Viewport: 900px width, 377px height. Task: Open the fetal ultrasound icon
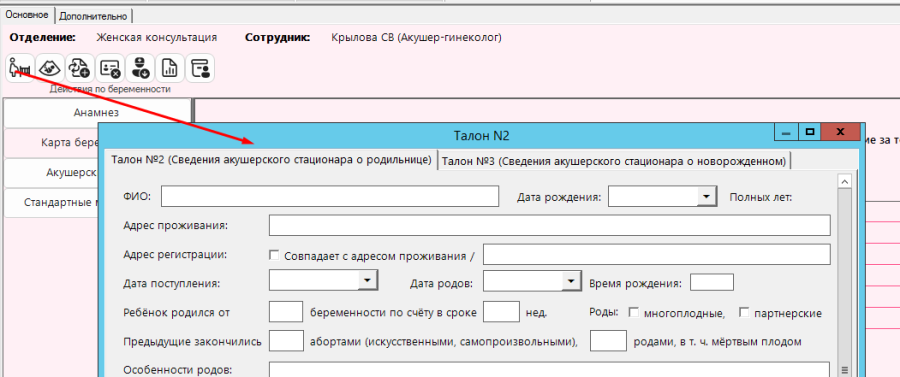[x=51, y=69]
